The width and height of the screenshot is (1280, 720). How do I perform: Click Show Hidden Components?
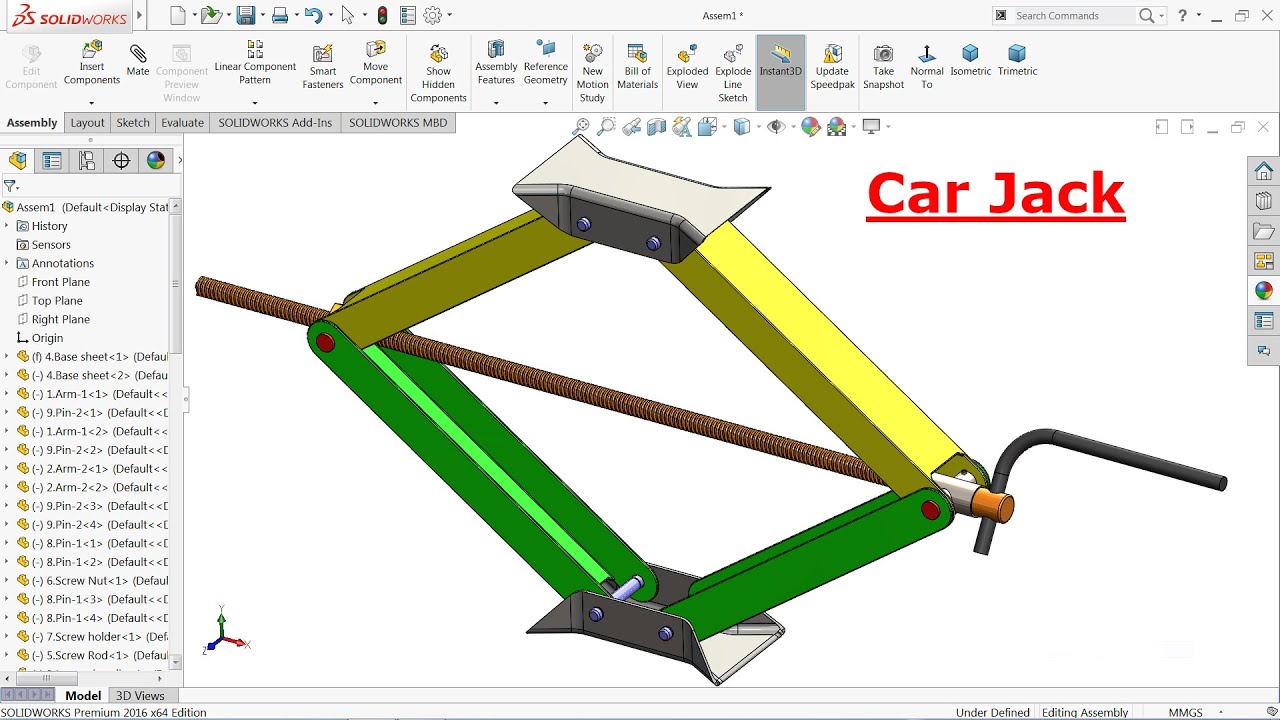(438, 73)
